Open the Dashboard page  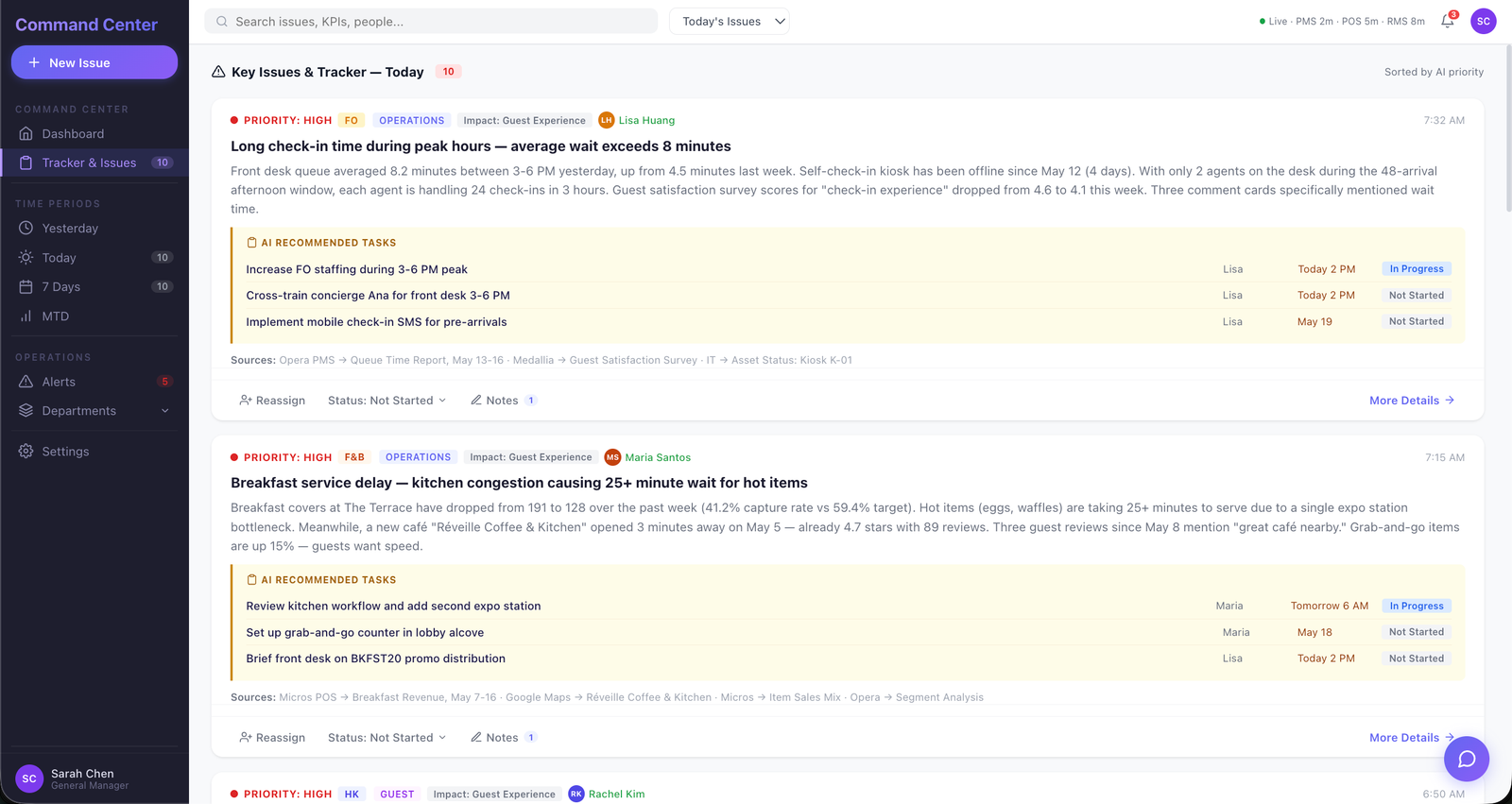[x=94, y=134]
